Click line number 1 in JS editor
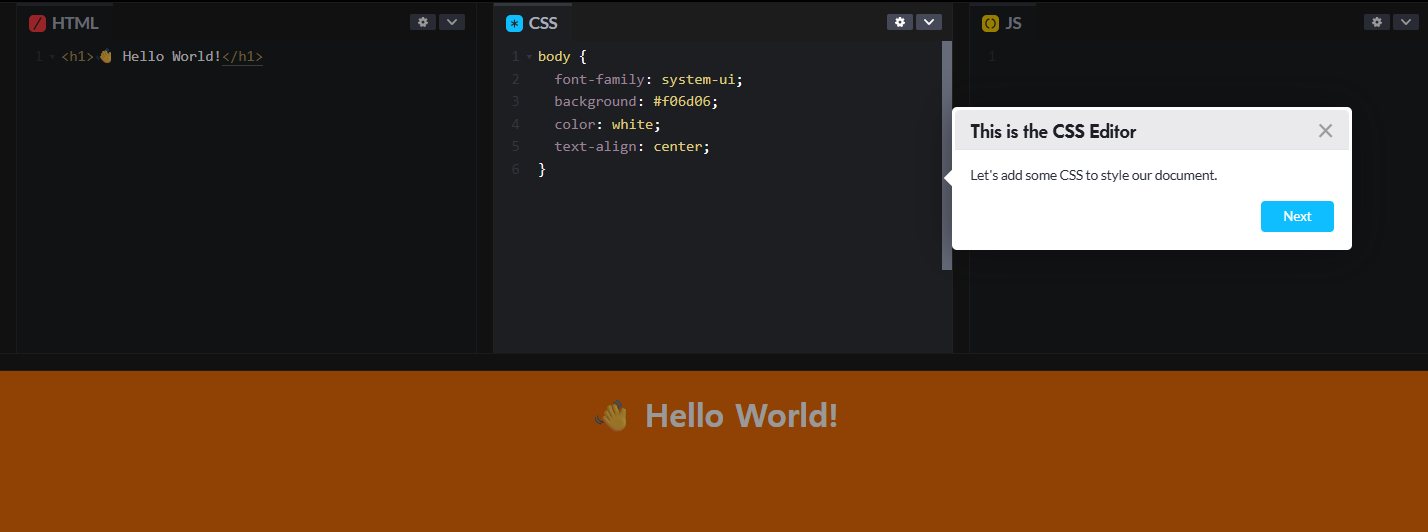 tap(992, 57)
